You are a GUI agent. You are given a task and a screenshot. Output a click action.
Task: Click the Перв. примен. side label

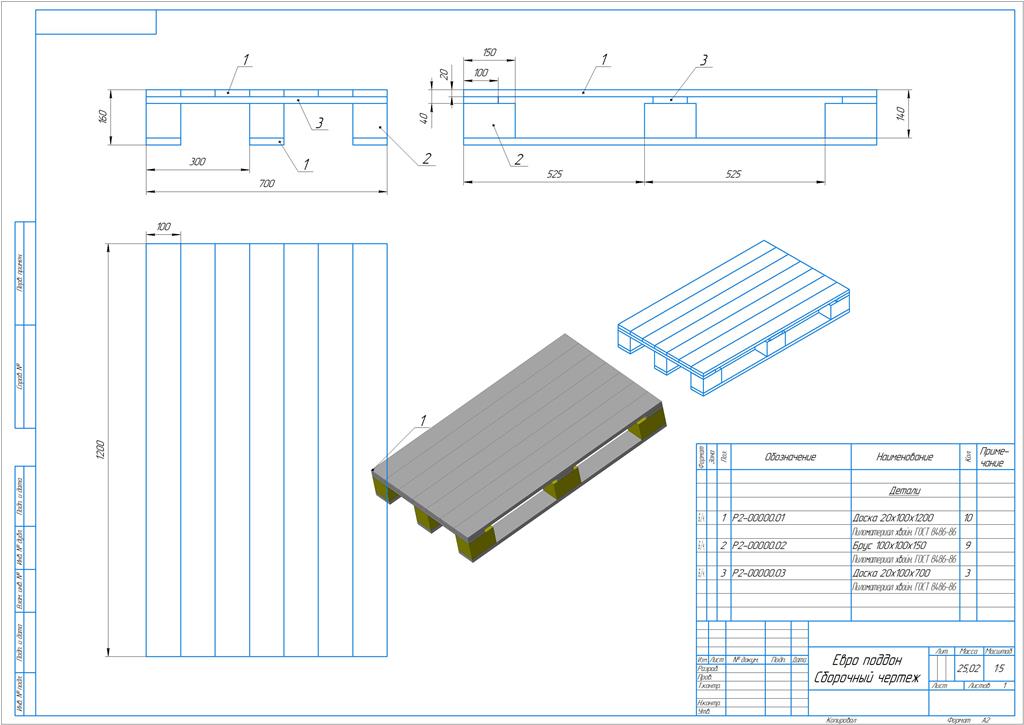[x=20, y=273]
